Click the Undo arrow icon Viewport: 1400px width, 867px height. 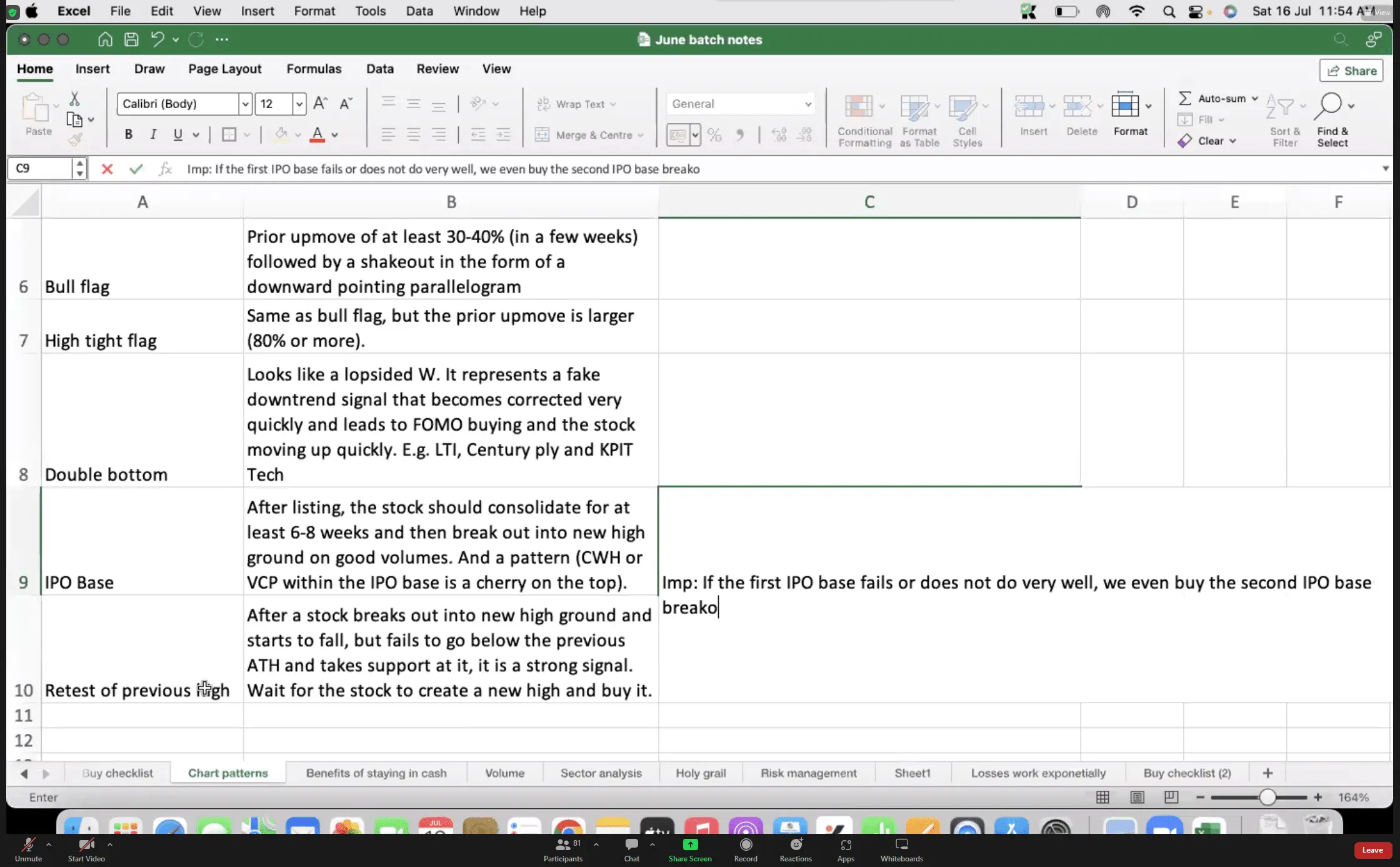157,39
